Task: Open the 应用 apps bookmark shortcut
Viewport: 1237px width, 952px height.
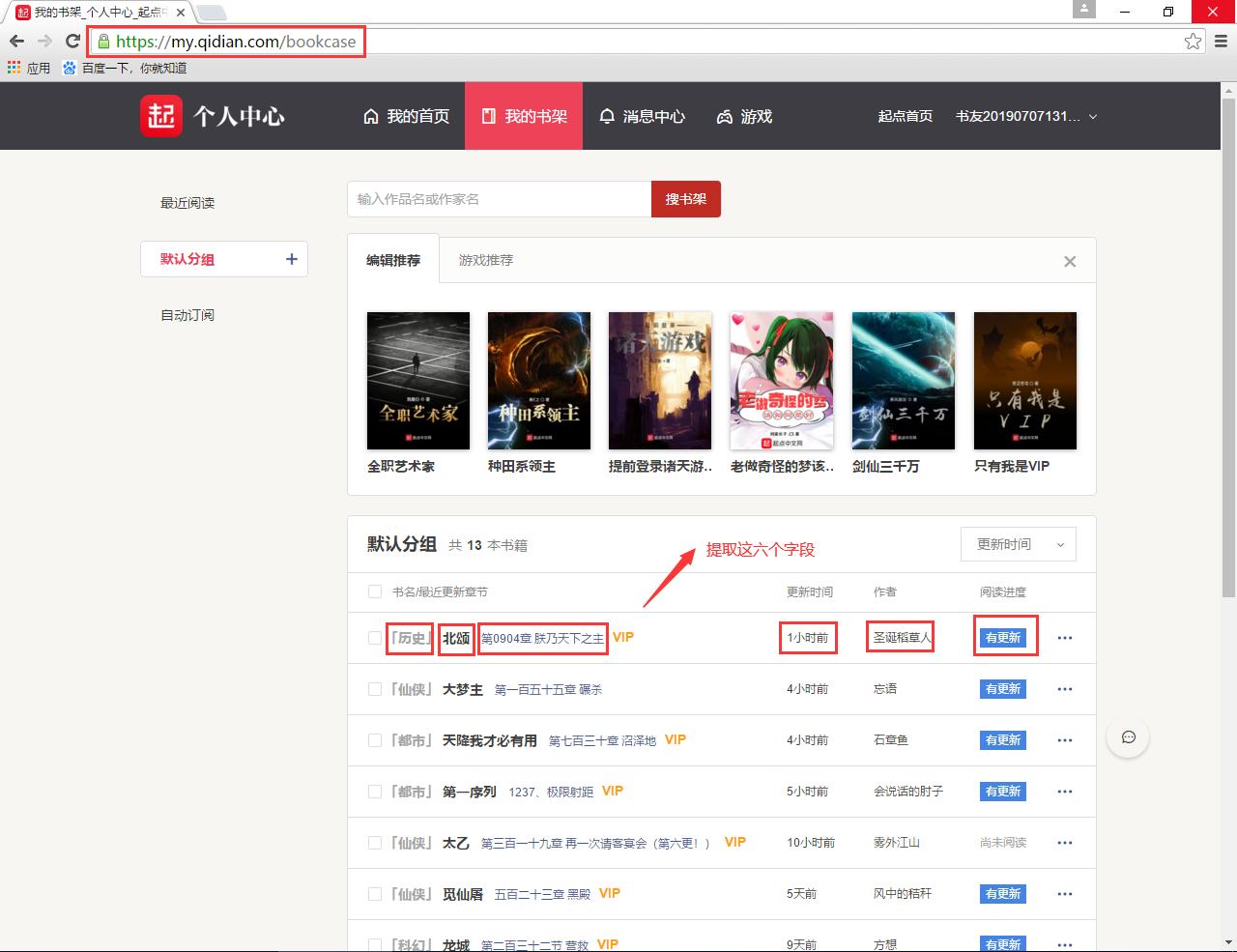Action: (x=29, y=68)
